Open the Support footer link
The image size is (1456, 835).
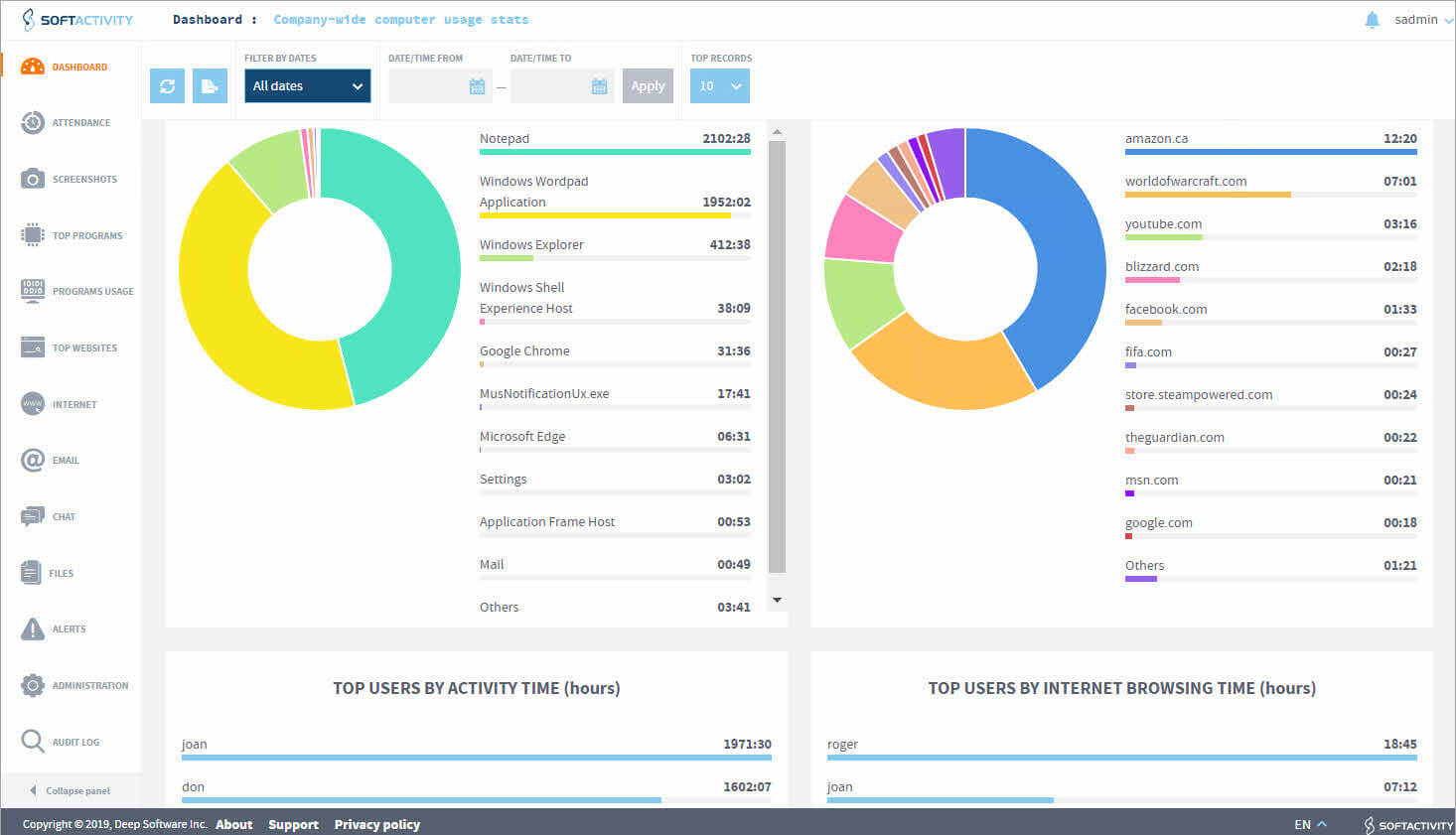click(293, 825)
